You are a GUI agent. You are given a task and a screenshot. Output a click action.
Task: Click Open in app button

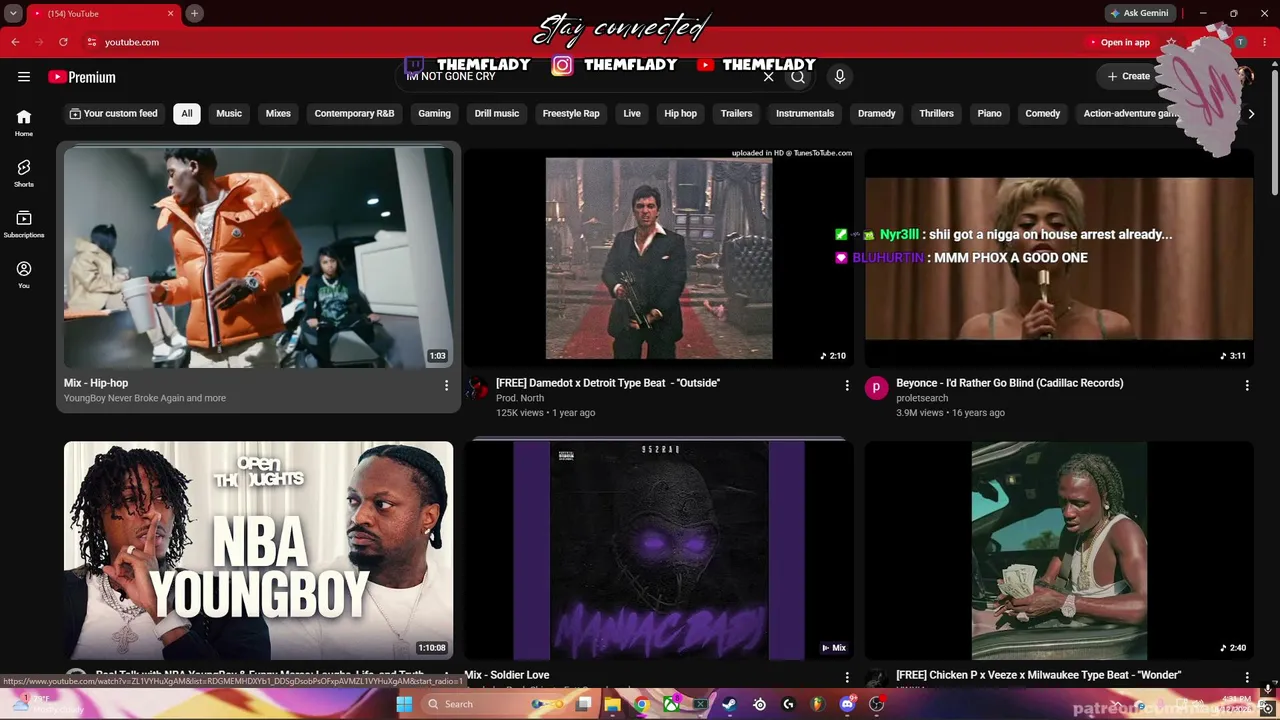pos(1119,42)
